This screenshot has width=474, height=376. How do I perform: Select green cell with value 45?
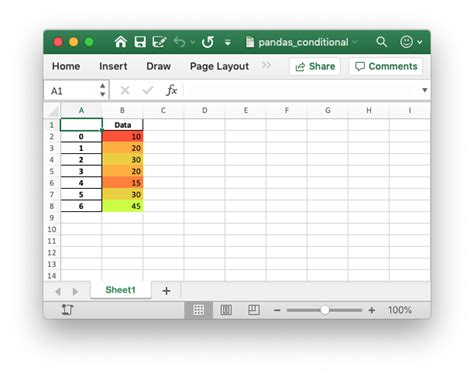122,206
